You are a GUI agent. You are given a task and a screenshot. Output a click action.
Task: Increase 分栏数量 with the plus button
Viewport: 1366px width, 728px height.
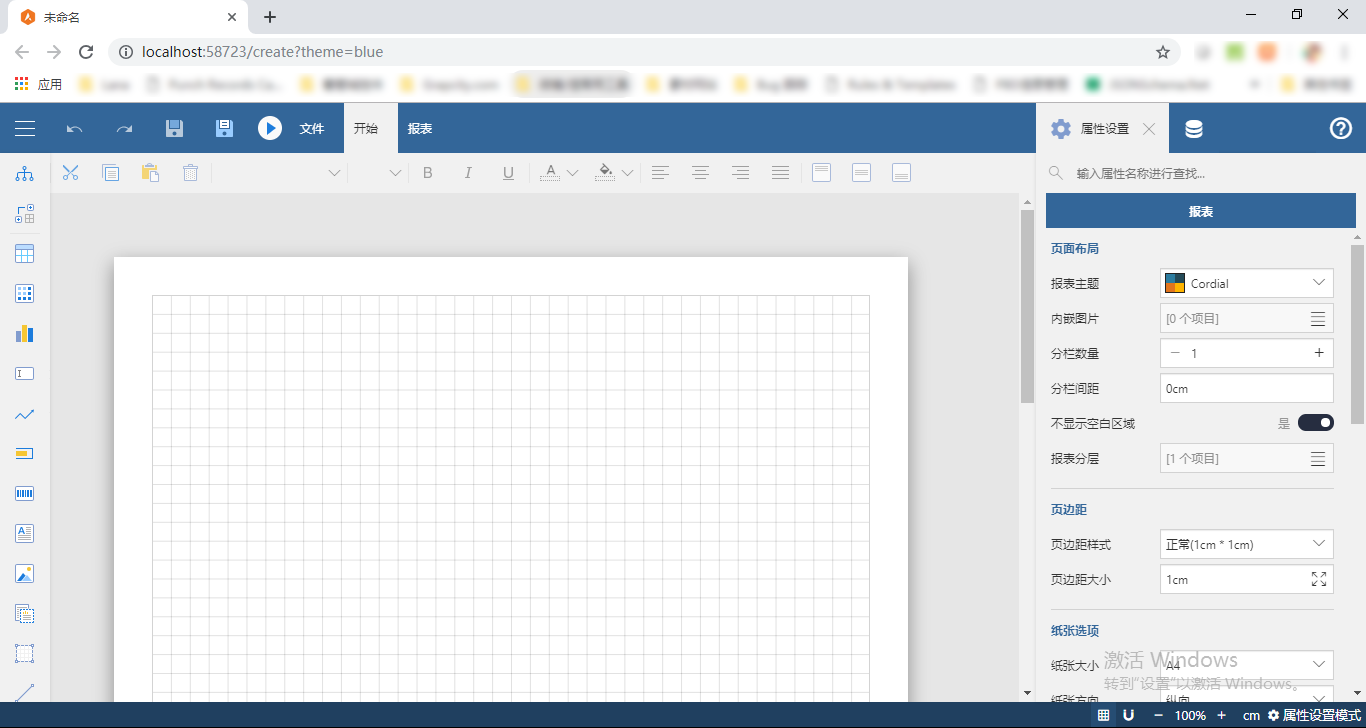click(x=1319, y=353)
